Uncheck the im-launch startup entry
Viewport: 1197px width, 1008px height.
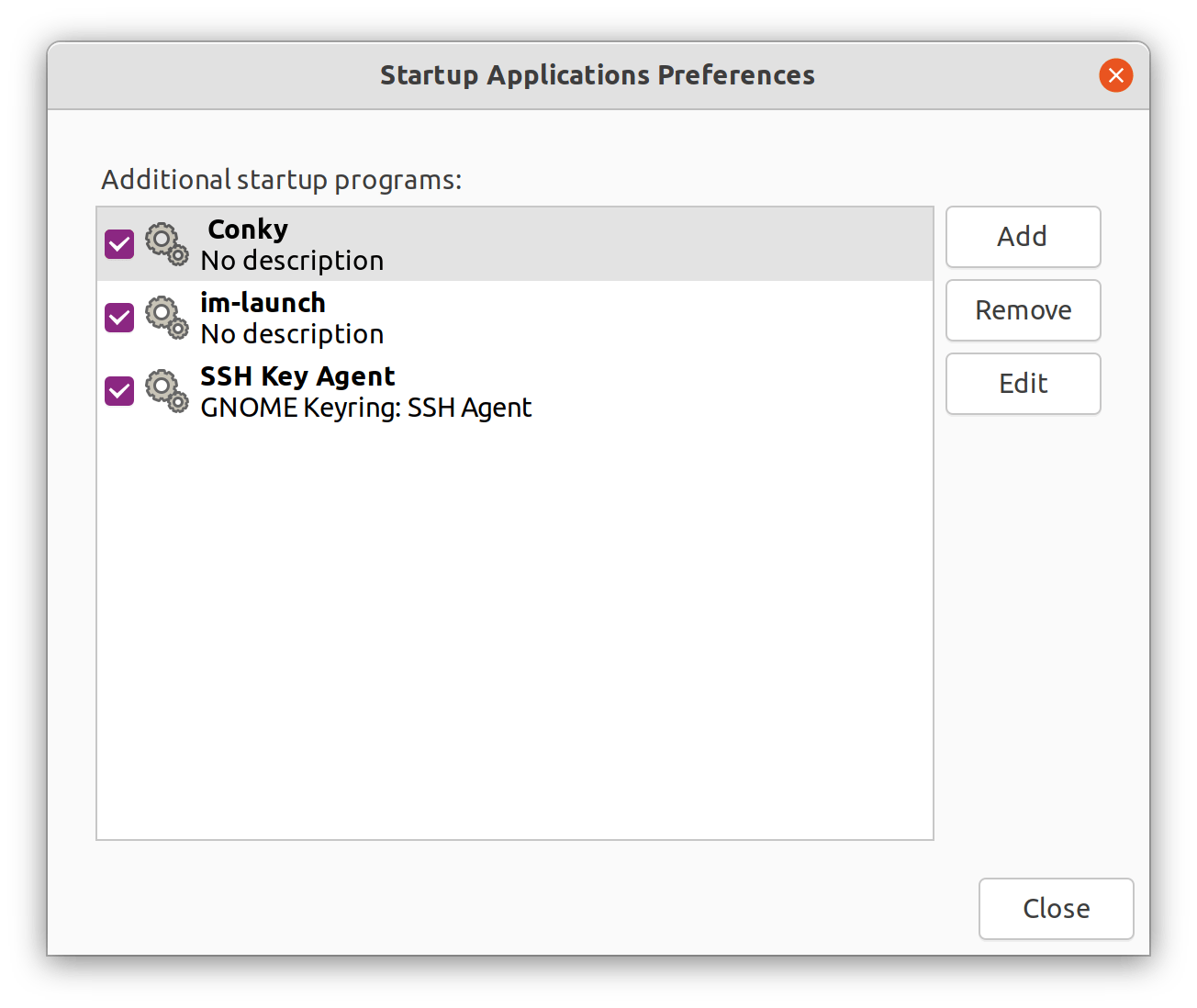tap(119, 318)
